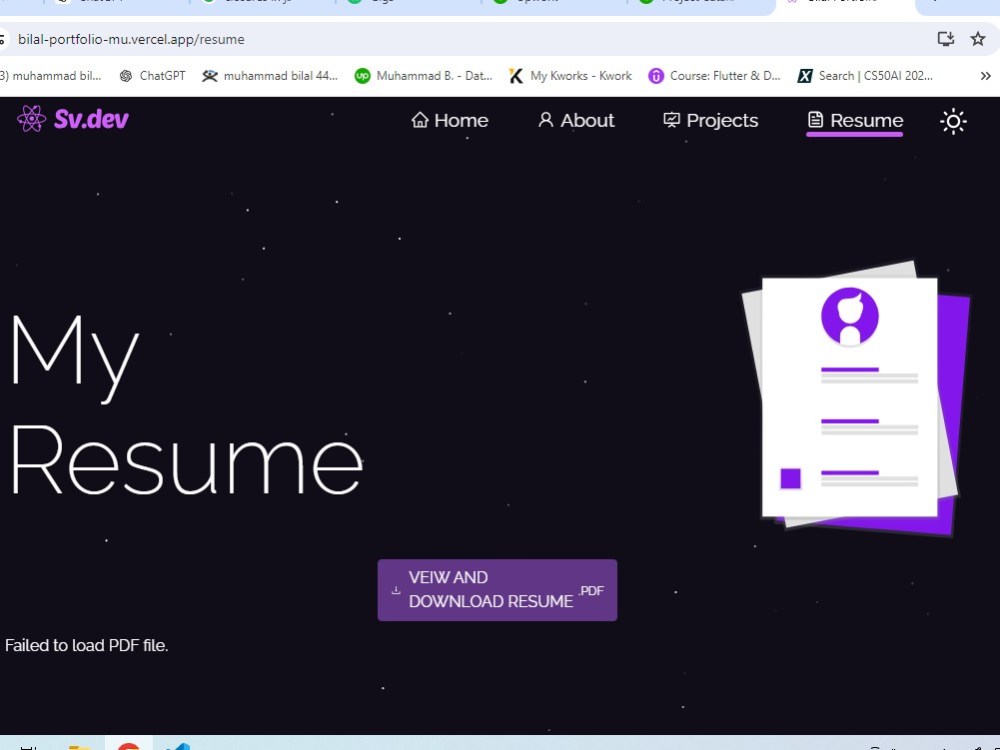Open Chrome from the taskbar
1000x750 pixels.
point(128,746)
